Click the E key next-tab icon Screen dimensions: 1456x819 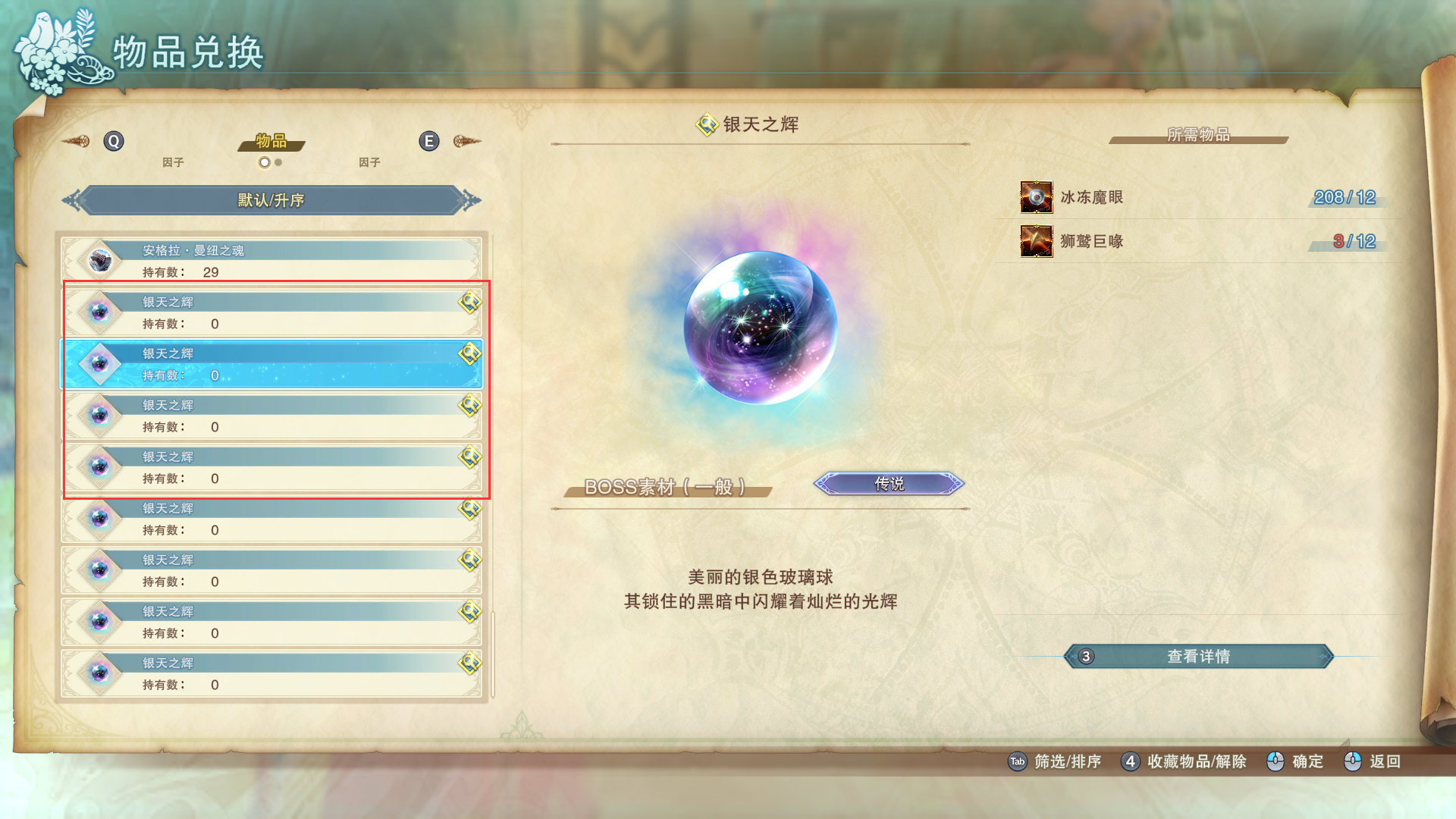pos(429,141)
